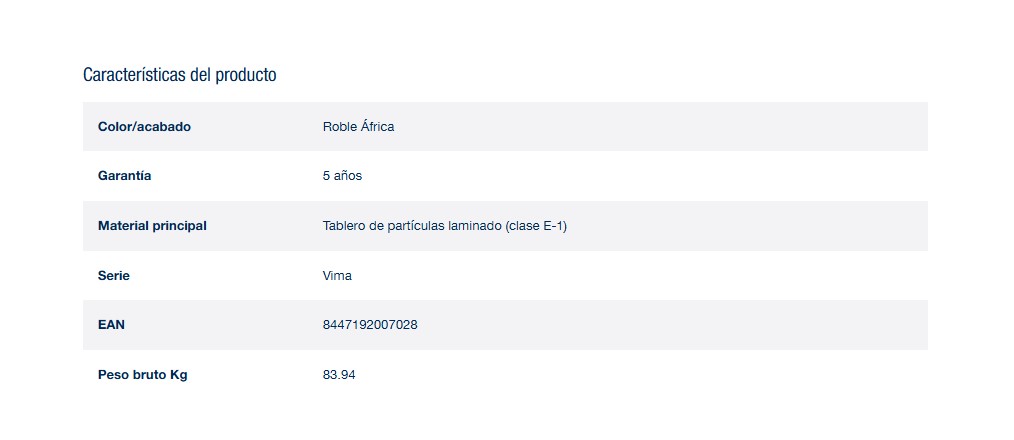
Task: Click the 'Características del producto' heading
Action: point(179,75)
